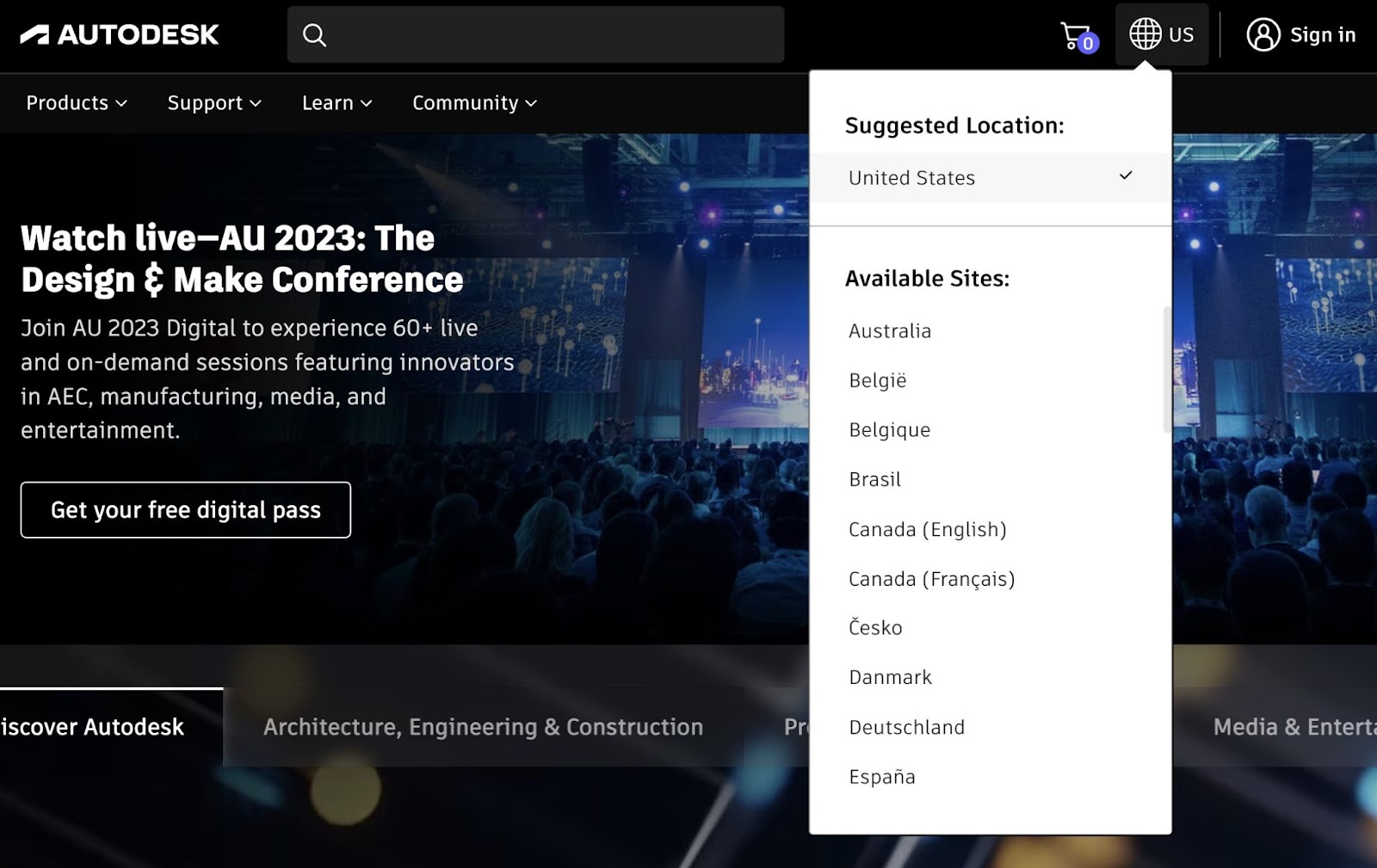Open the shopping cart icon
The height and width of the screenshot is (868, 1377).
tap(1078, 36)
